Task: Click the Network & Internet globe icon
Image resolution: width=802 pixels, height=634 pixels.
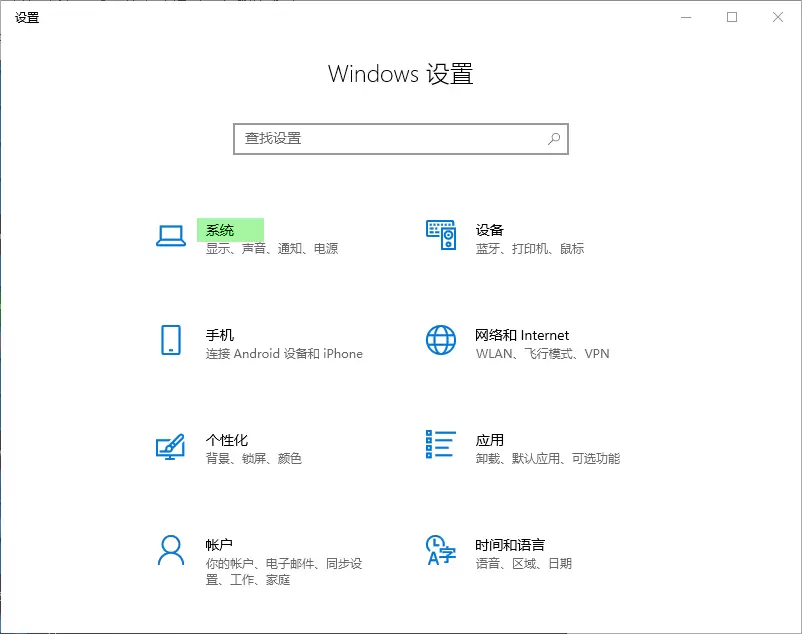Action: [x=441, y=340]
